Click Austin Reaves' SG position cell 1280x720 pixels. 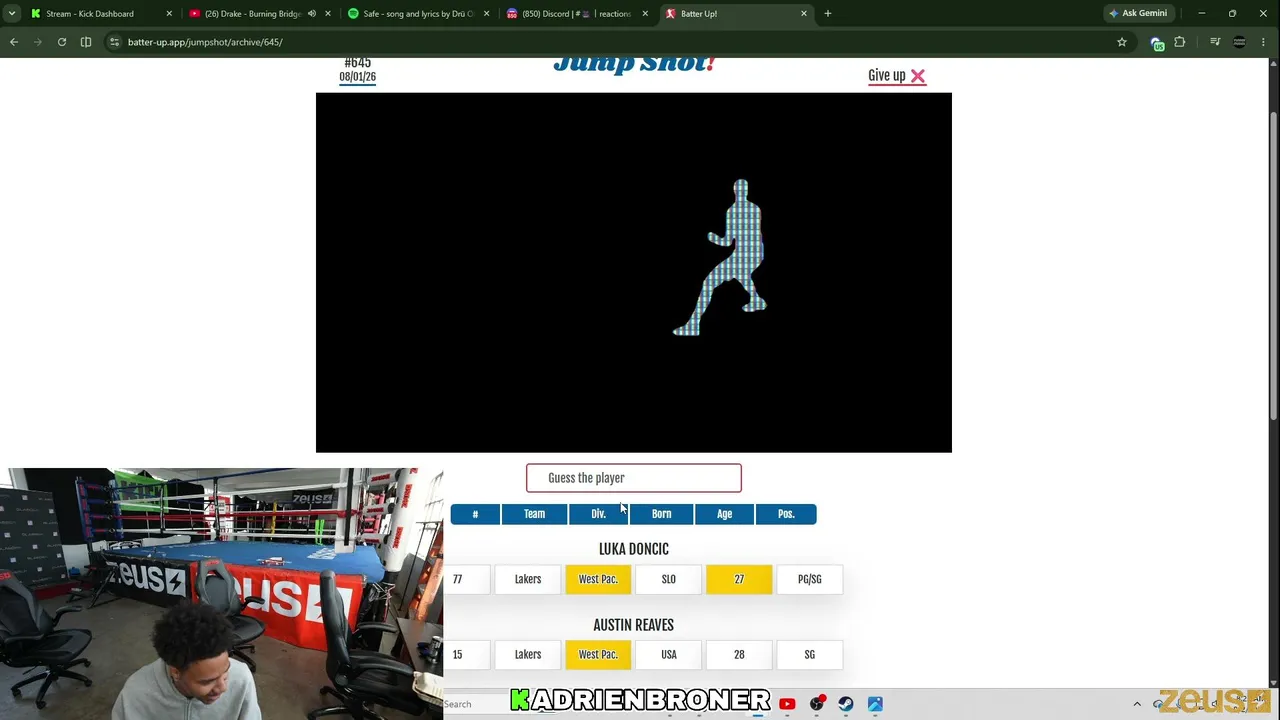tap(810, 655)
